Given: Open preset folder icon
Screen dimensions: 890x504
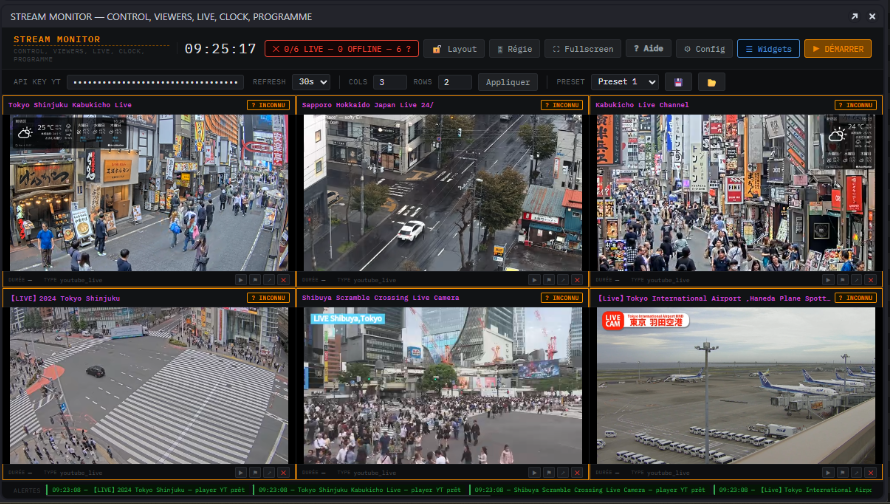Looking at the screenshot, I should pyautogui.click(x=711, y=82).
